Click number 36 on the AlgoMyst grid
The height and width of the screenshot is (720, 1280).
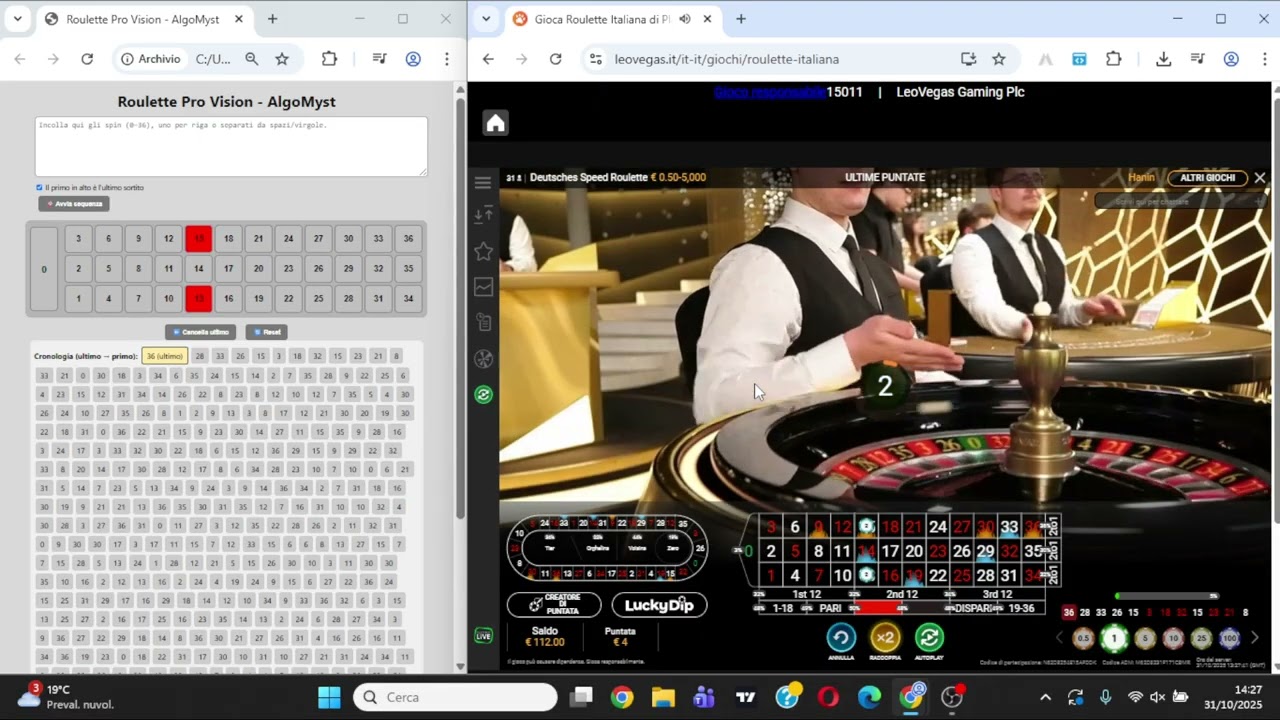point(408,238)
